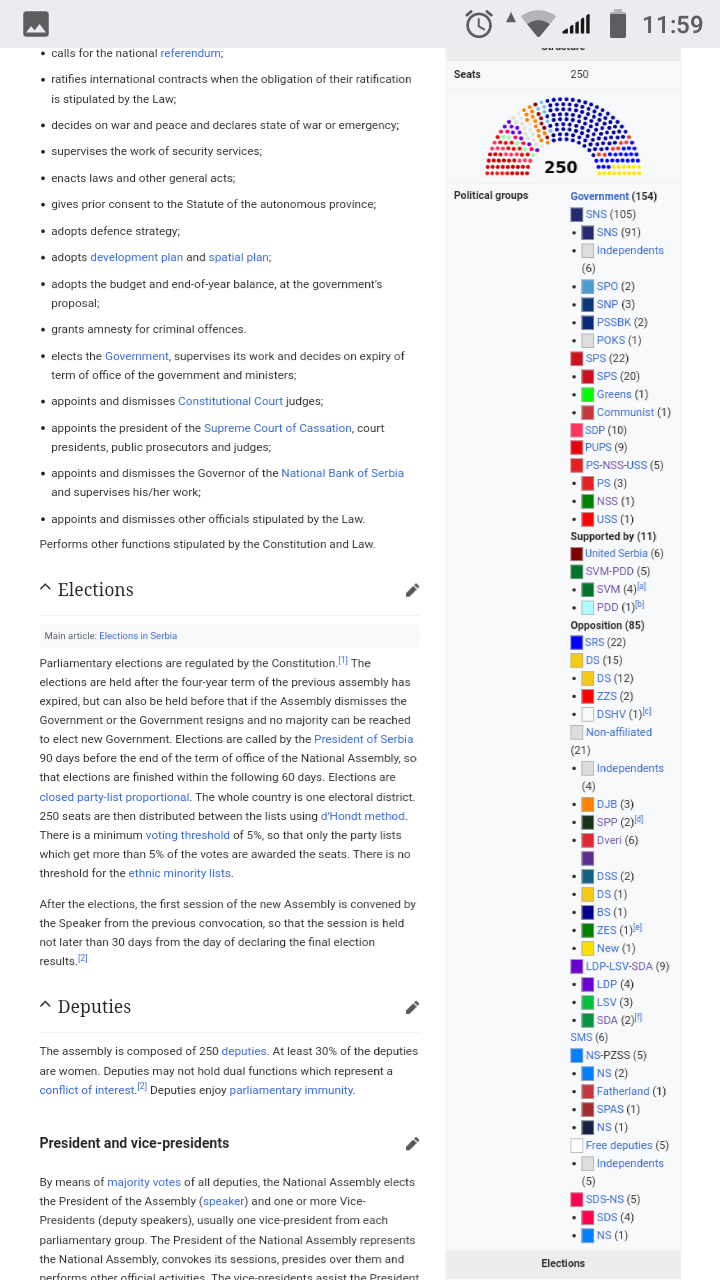The image size is (720, 1280).
Task: Open the United Serbia link
Action: 616,553
